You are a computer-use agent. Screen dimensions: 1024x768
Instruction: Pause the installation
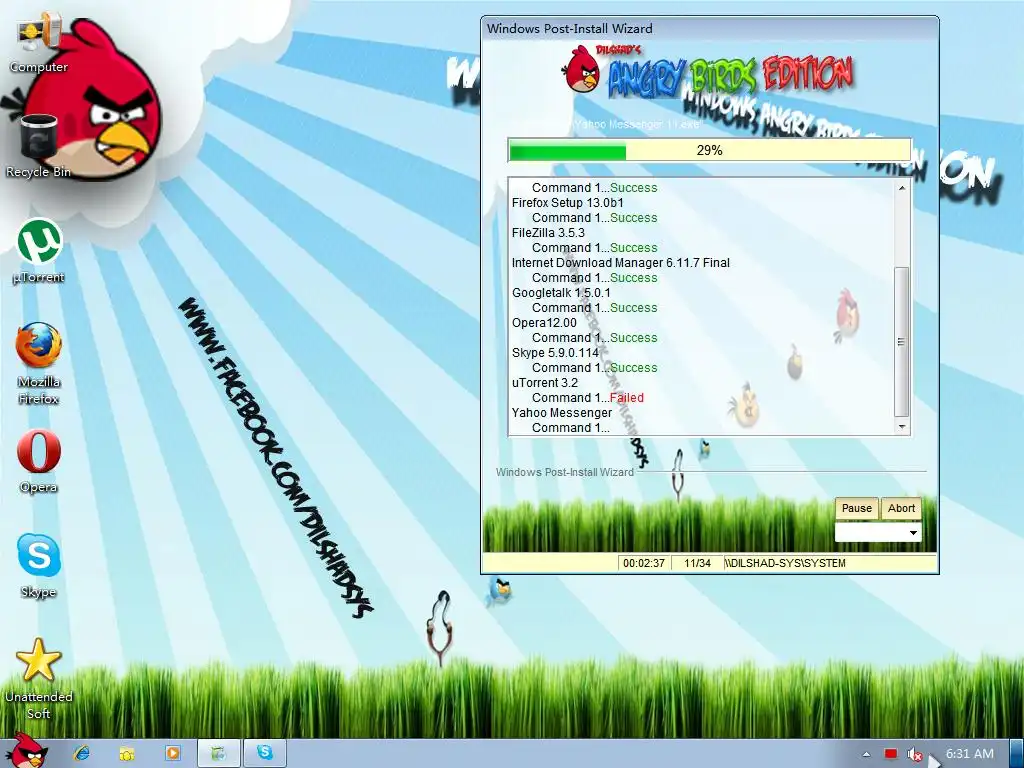tap(856, 508)
